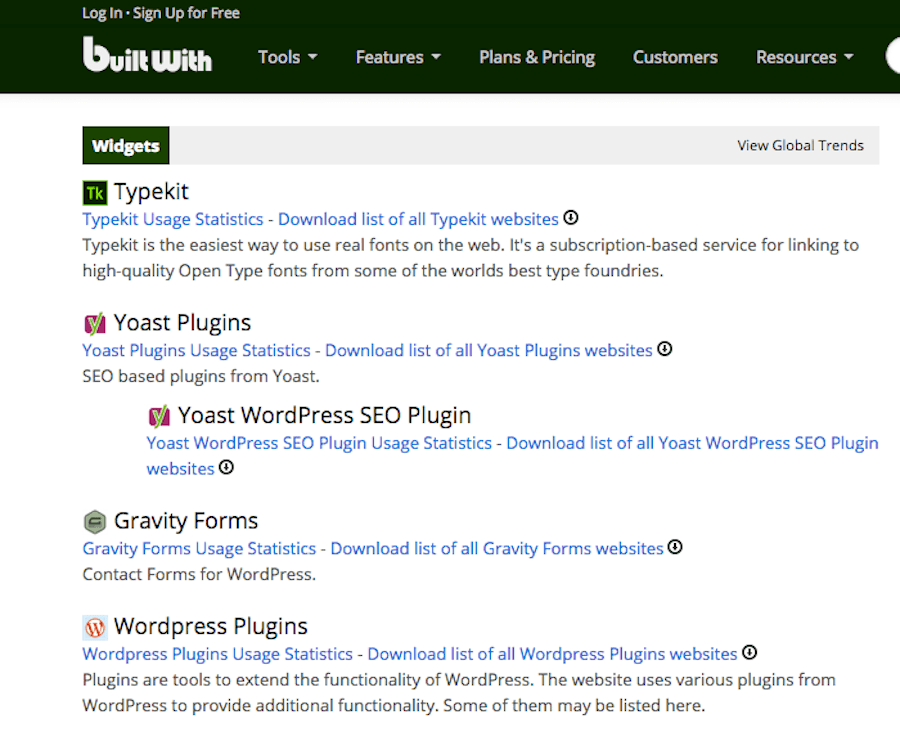Click the text 'Contact Forms for WordPress.'
The width and height of the screenshot is (900, 732).
click(199, 574)
